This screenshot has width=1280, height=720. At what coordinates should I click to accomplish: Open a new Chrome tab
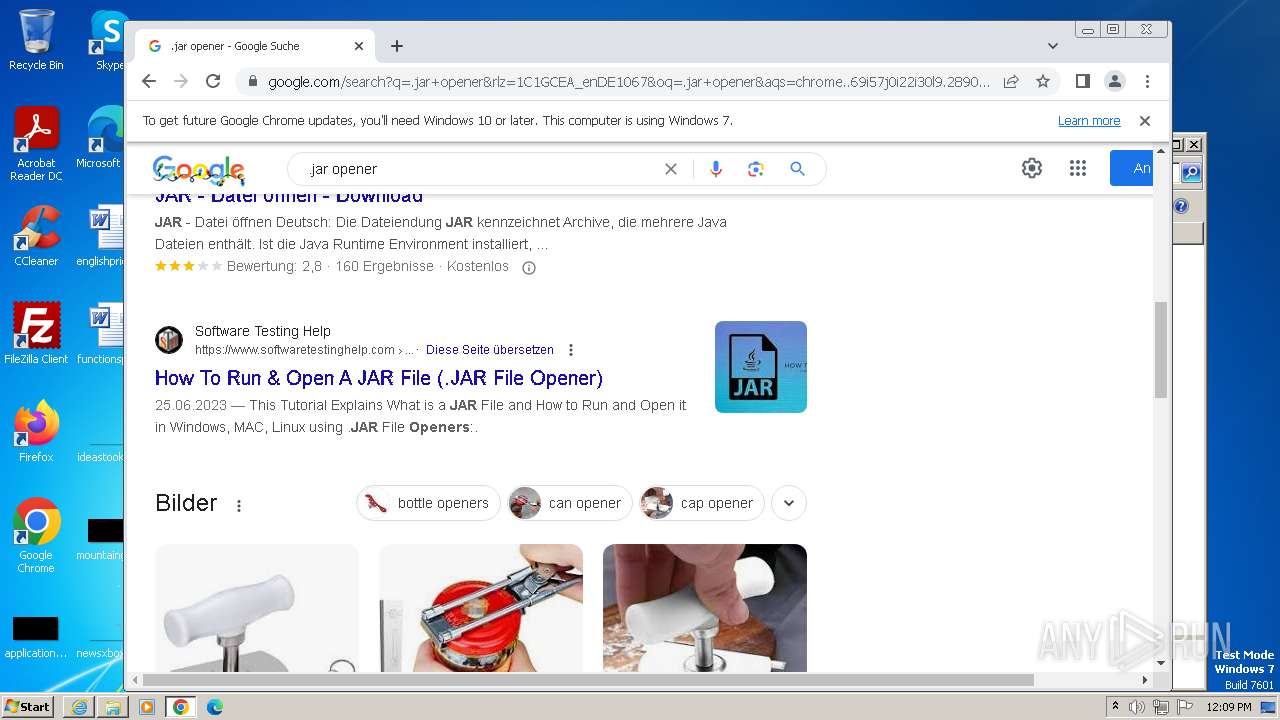397,46
